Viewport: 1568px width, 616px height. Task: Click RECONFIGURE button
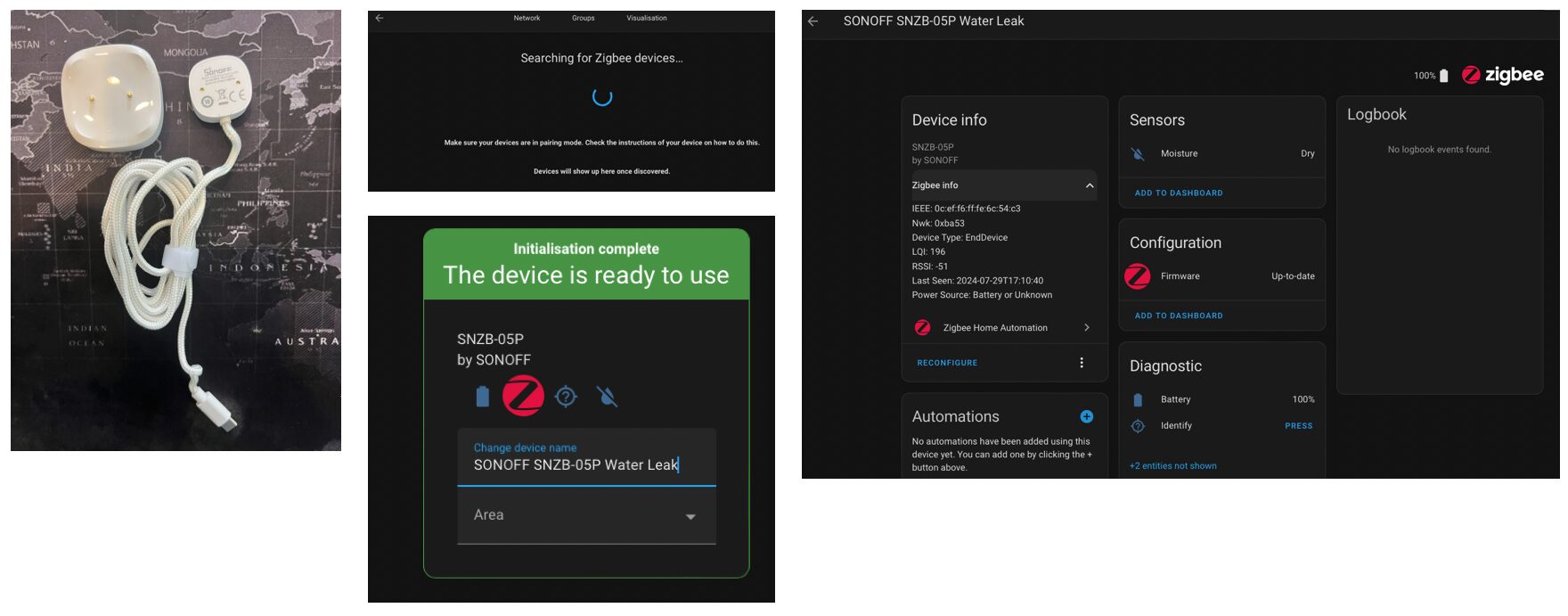[x=947, y=363]
